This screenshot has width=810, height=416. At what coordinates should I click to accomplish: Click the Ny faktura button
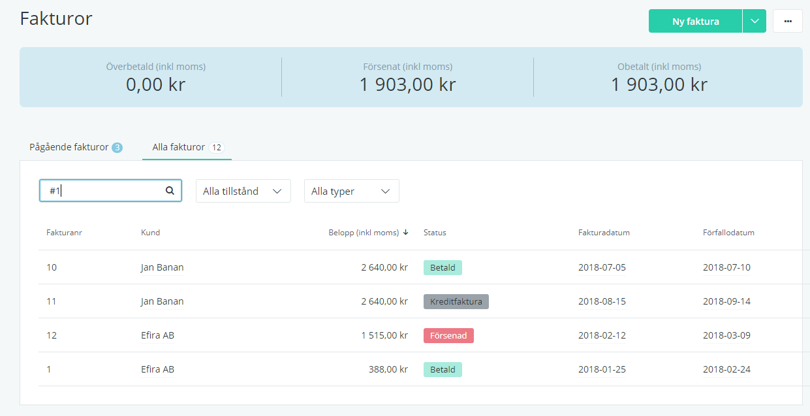coord(695,21)
